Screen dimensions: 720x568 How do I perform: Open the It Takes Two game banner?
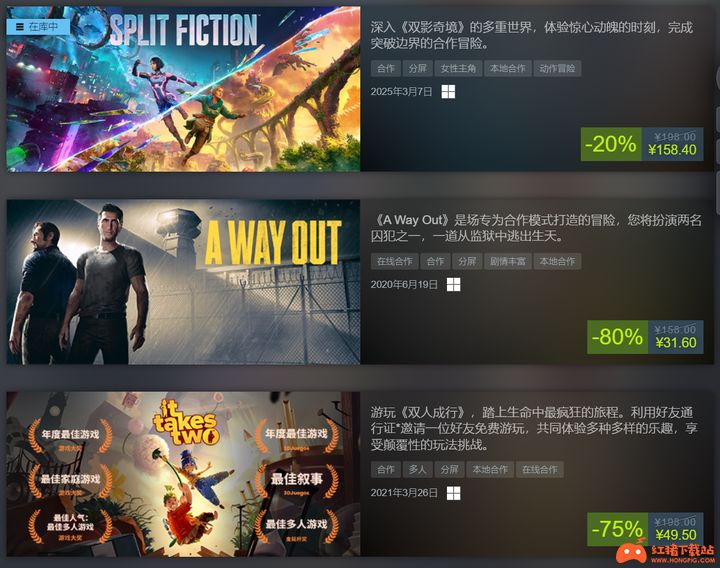183,474
